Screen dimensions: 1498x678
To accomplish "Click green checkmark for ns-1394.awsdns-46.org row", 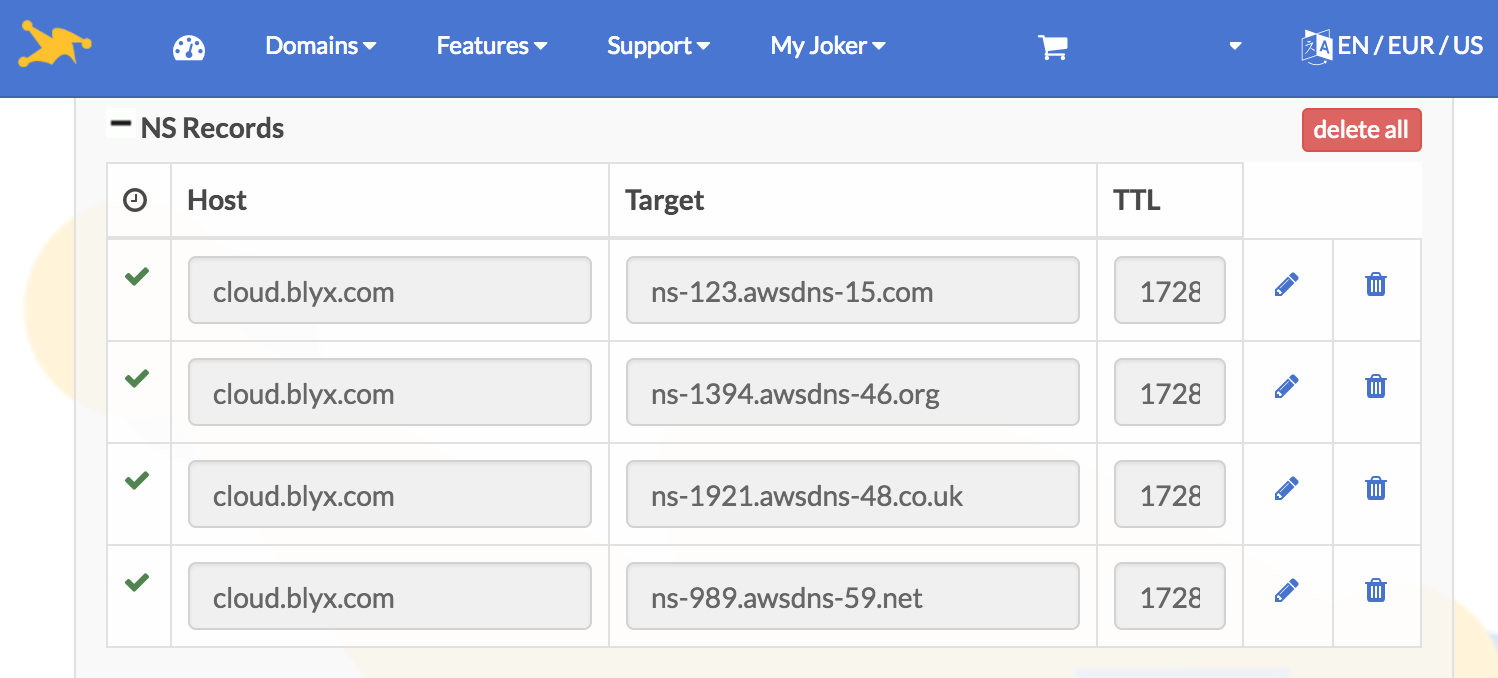I will 137,378.
